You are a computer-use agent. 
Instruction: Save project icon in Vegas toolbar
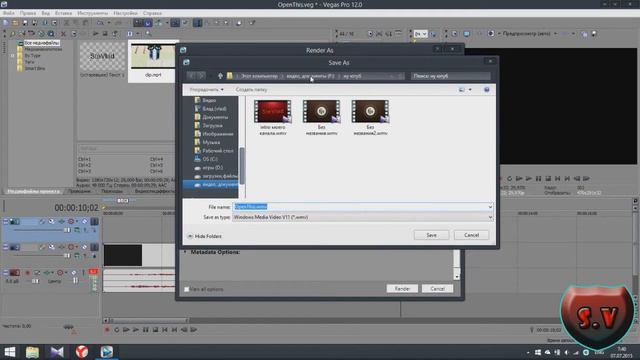(25, 23)
